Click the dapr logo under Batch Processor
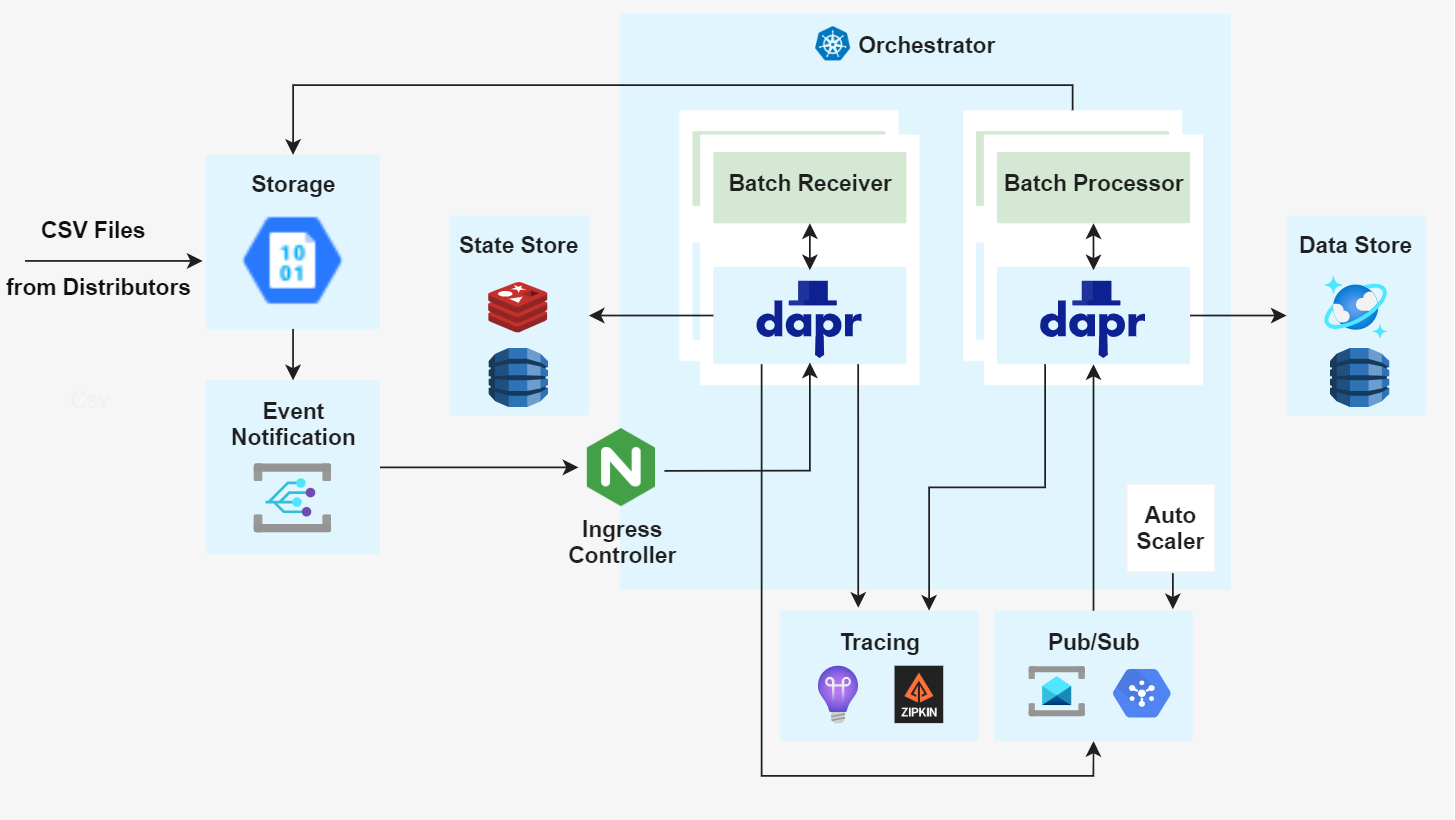This screenshot has width=1455, height=820. [x=1093, y=318]
